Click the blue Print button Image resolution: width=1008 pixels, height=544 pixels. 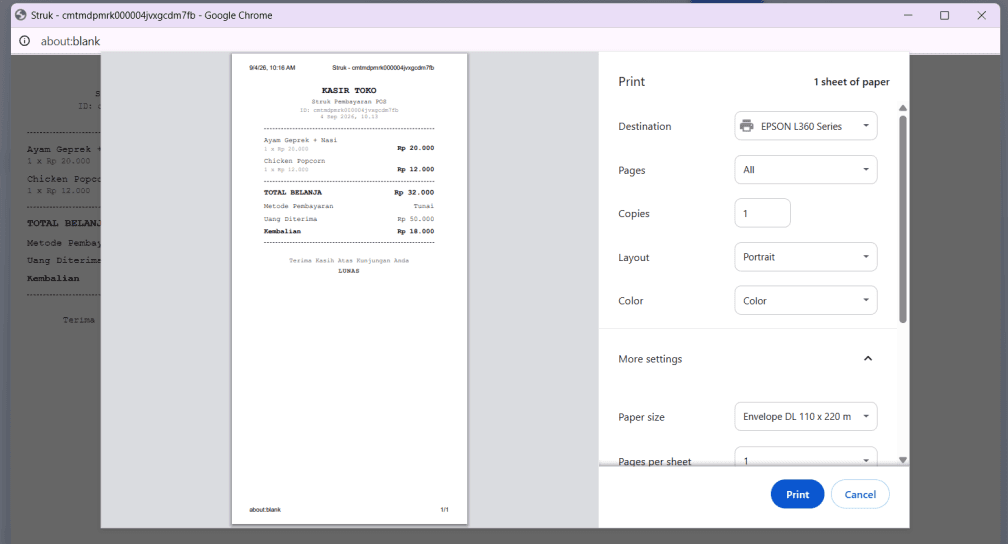pyautogui.click(x=797, y=494)
